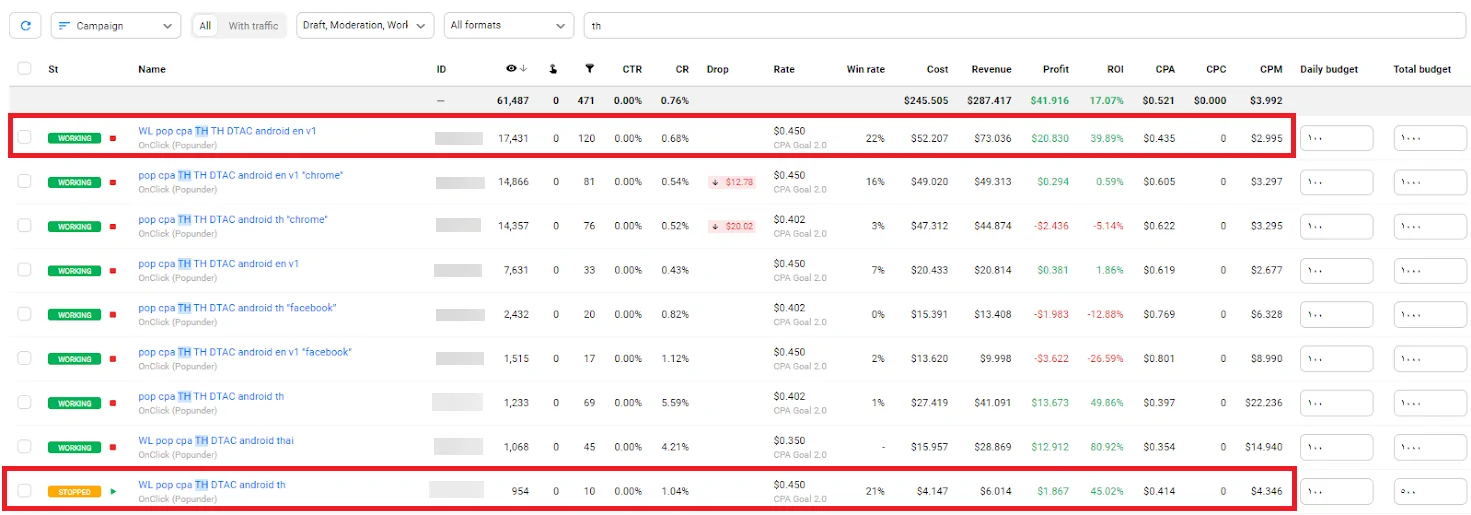Edit total budget for the STOPPED campaign
Screen dimensions: 1471x515
(x=1430, y=491)
